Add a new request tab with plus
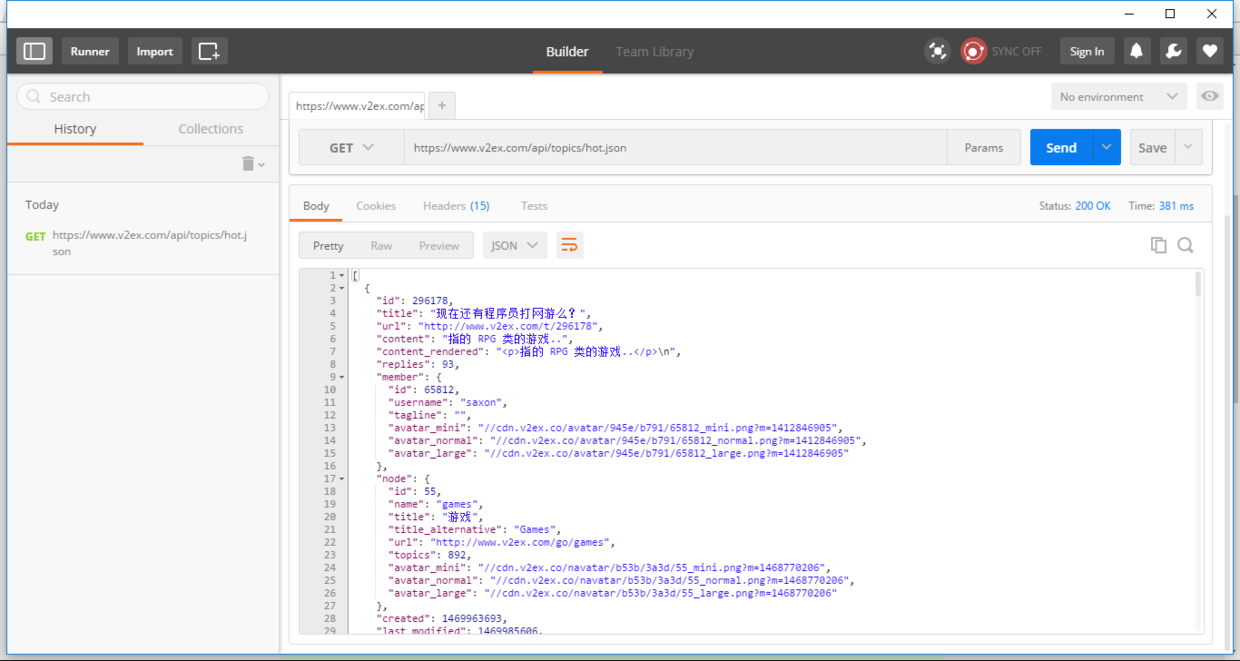This screenshot has height=661, width=1240. [441, 105]
